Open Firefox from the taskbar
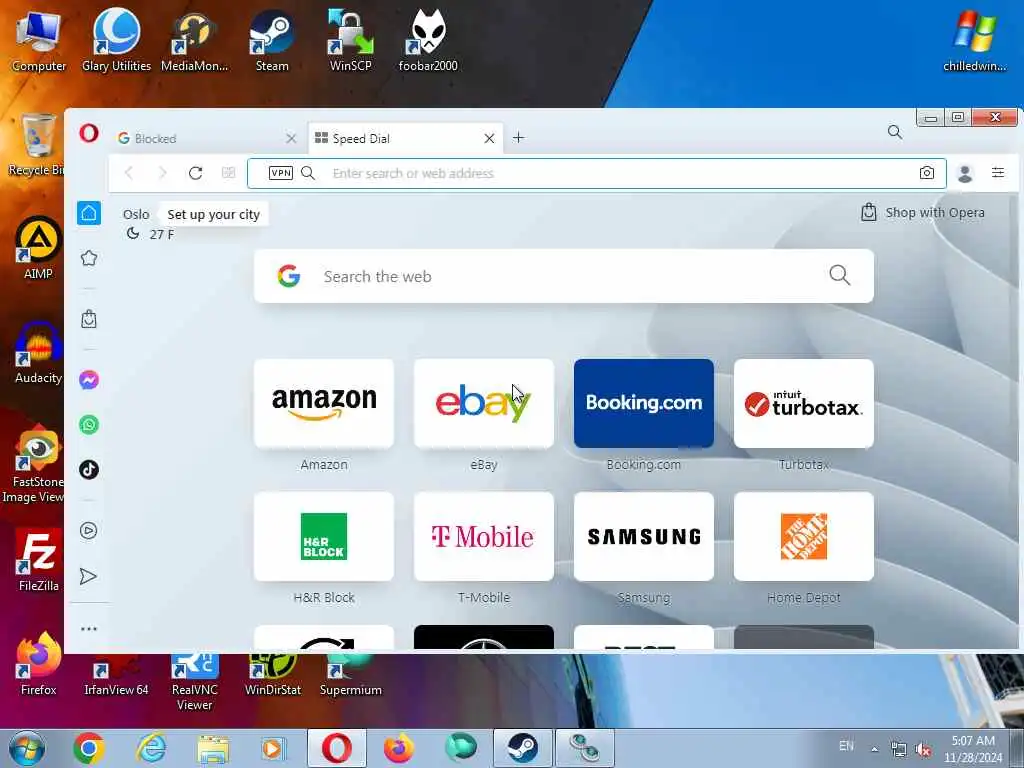Screen dimensions: 1024x768 pyautogui.click(x=398, y=748)
